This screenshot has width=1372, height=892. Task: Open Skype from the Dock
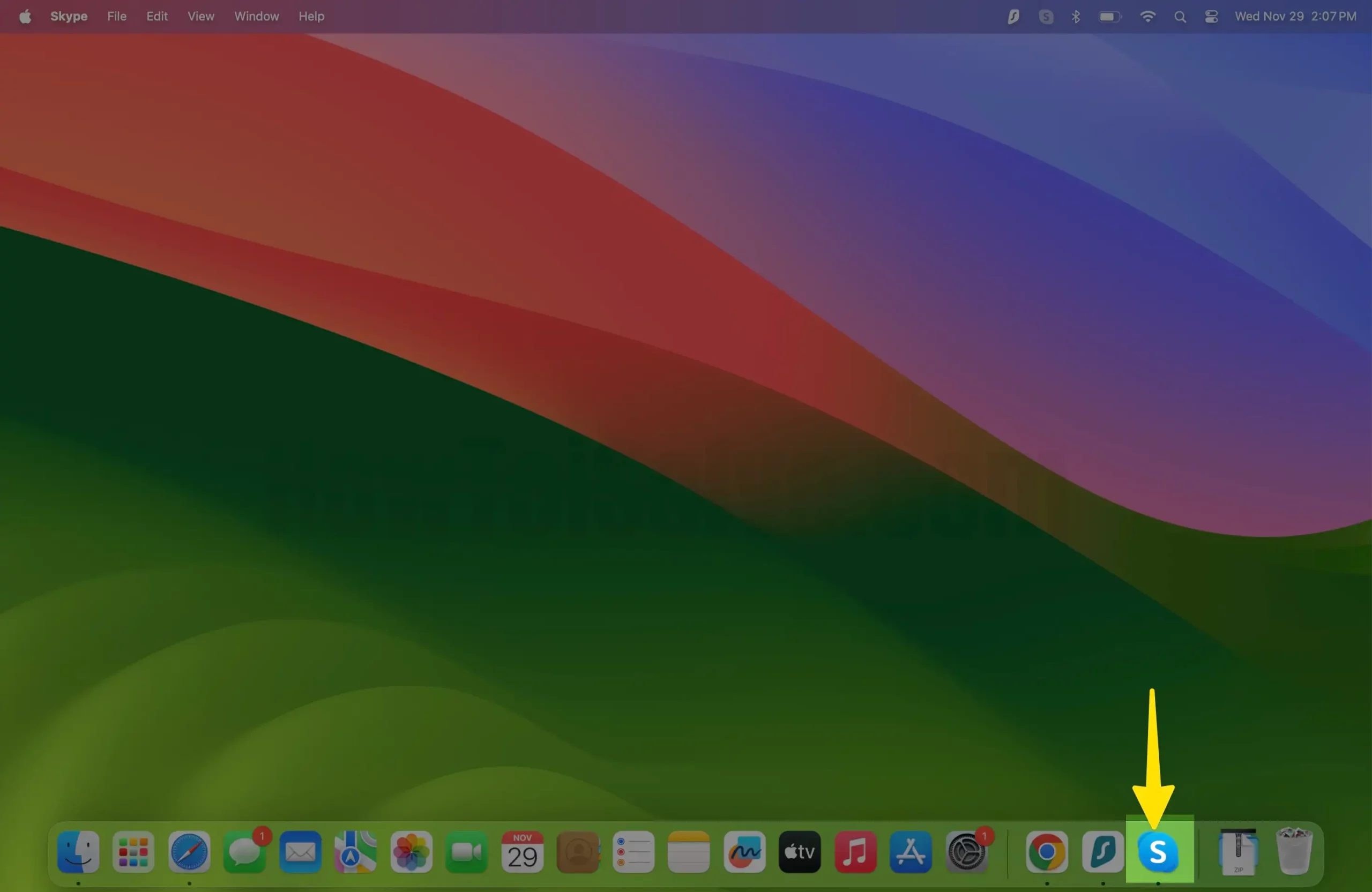coord(1158,852)
